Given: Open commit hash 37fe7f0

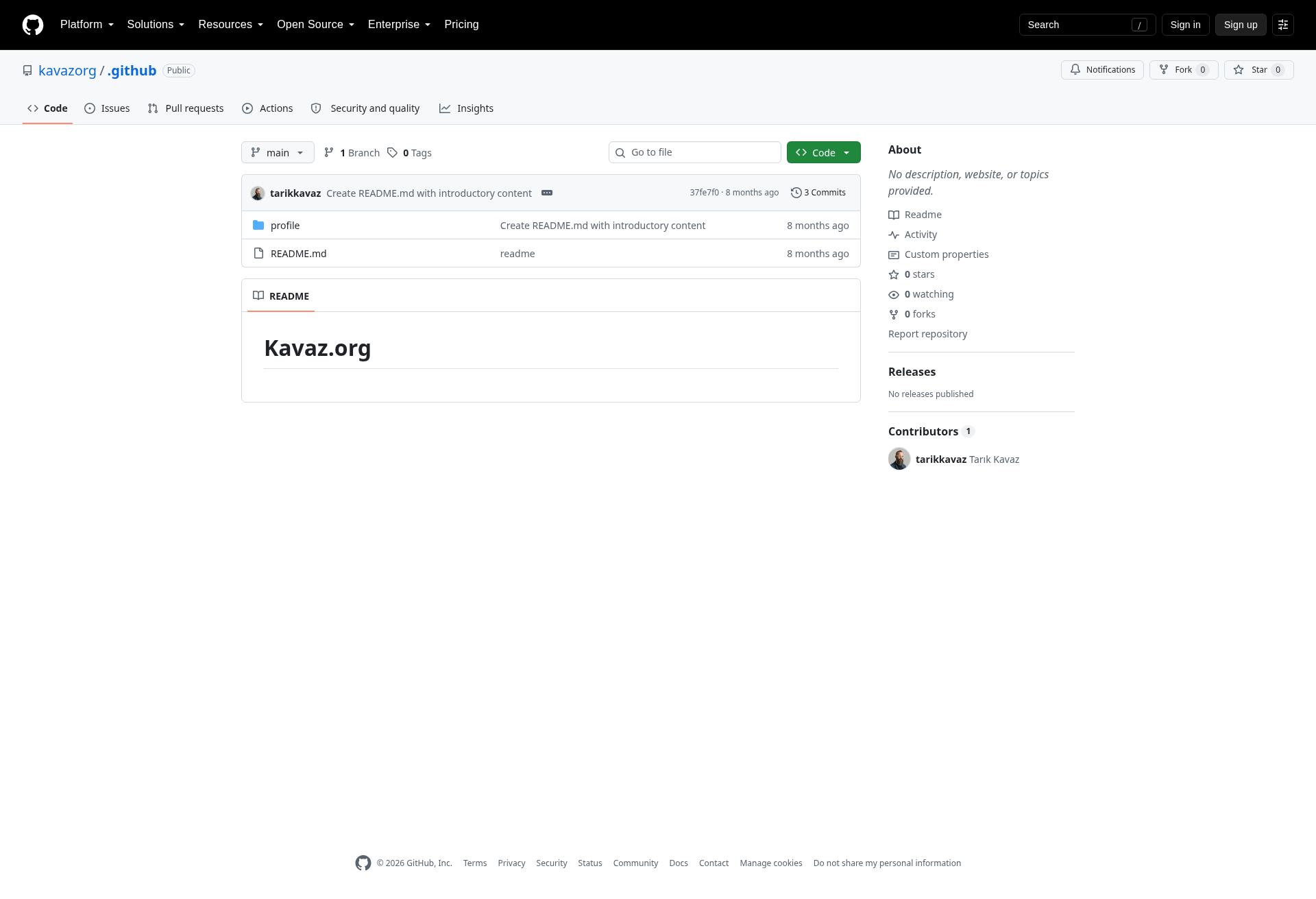Looking at the screenshot, I should 704,193.
